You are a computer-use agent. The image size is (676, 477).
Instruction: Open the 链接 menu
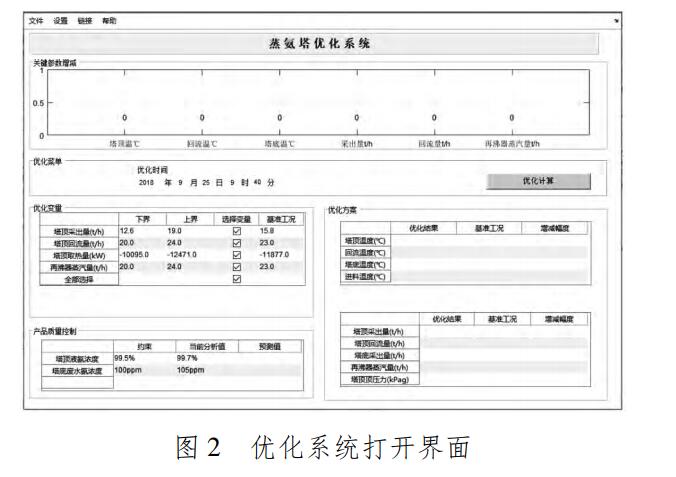tap(84, 21)
